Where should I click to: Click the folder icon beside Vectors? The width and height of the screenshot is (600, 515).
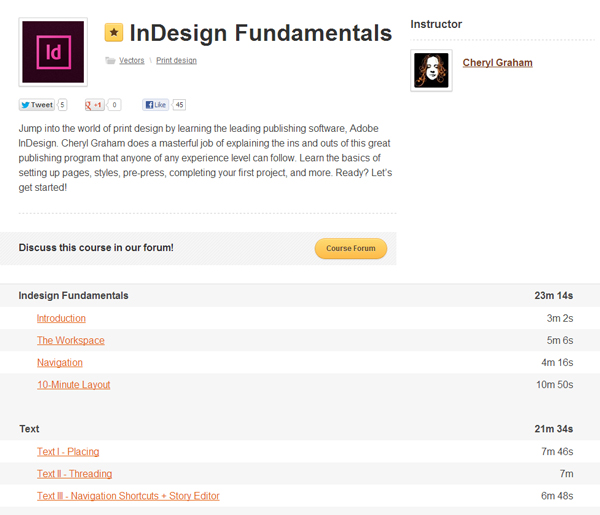point(109,60)
